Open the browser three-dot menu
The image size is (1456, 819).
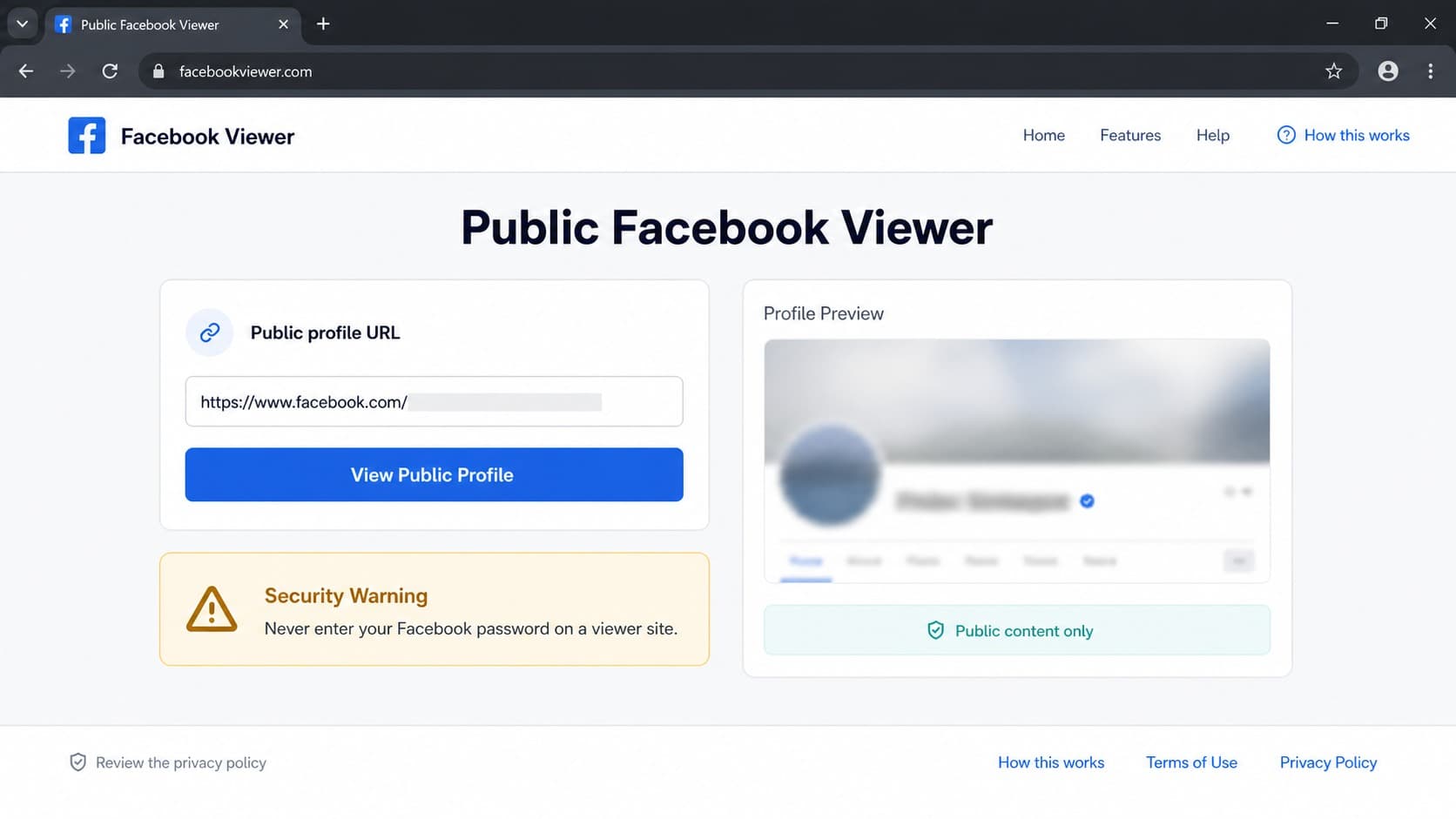(1431, 71)
